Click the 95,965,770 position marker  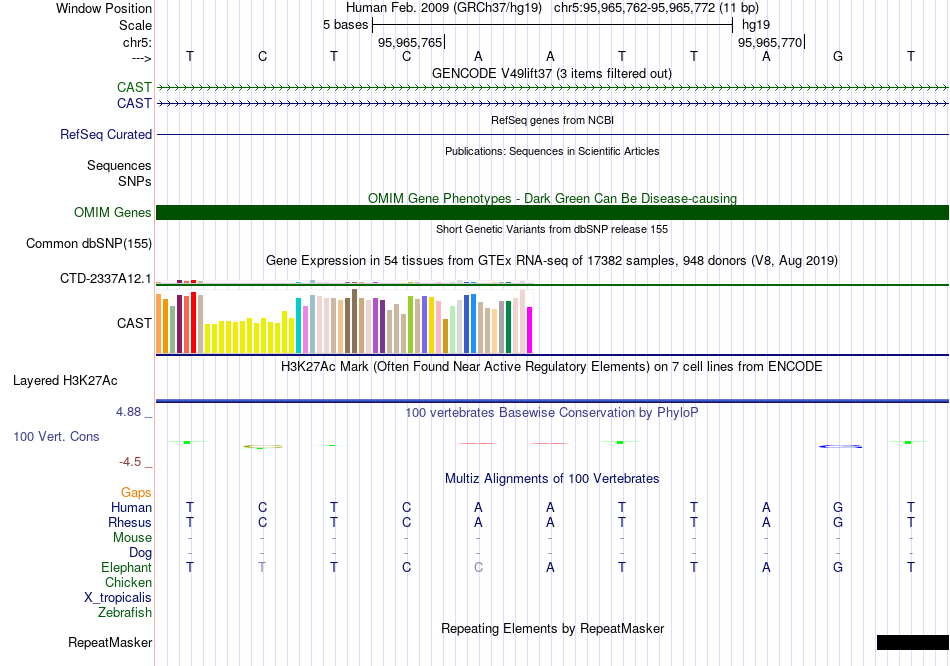pos(771,42)
